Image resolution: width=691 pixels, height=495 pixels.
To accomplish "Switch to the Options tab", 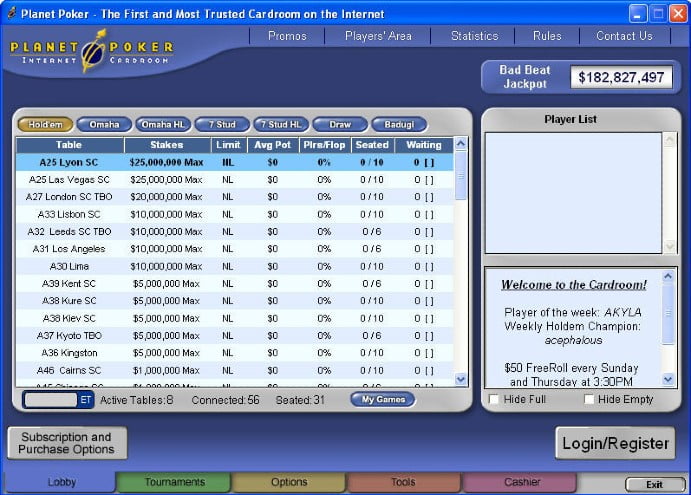I will [x=289, y=482].
